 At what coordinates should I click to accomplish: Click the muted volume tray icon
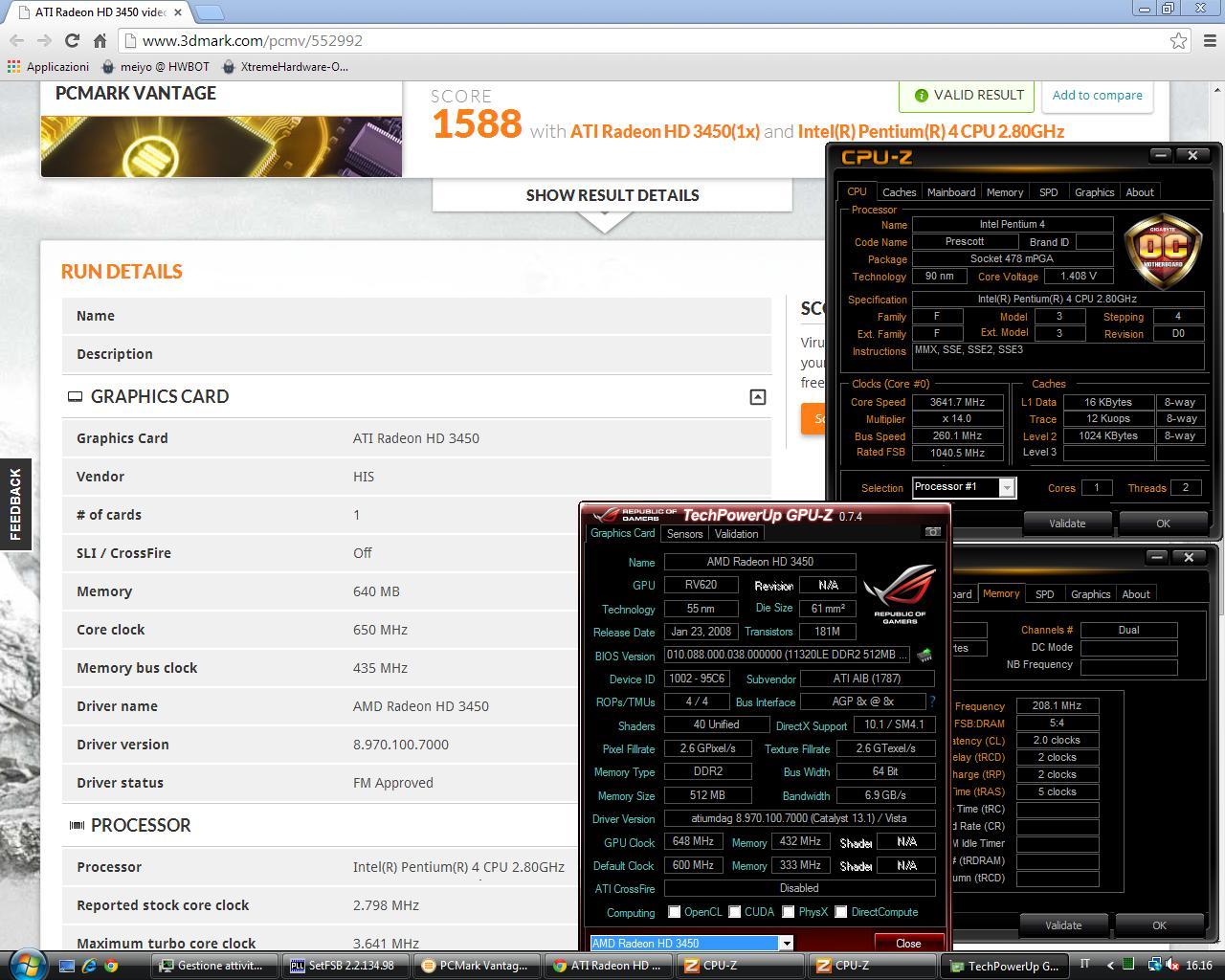1173,966
